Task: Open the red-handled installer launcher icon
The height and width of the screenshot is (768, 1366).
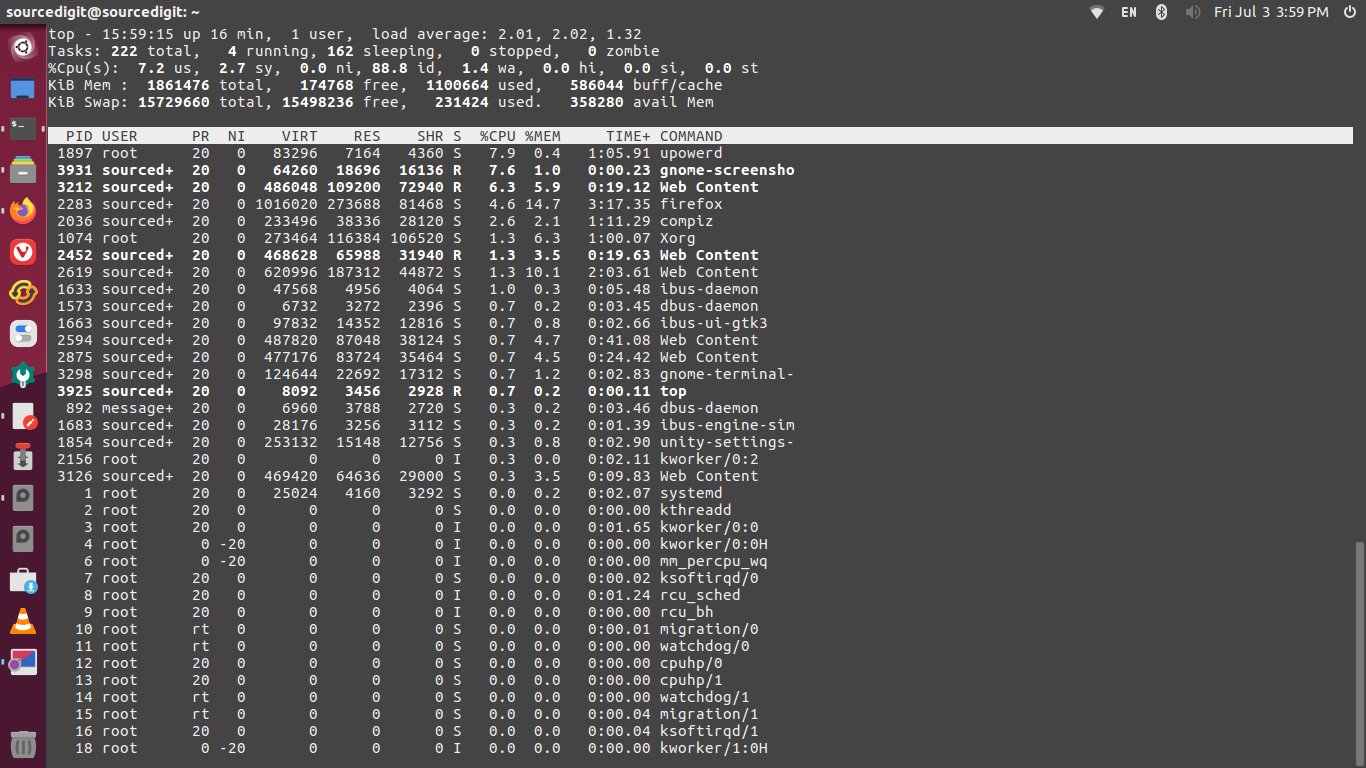Action: [23, 457]
